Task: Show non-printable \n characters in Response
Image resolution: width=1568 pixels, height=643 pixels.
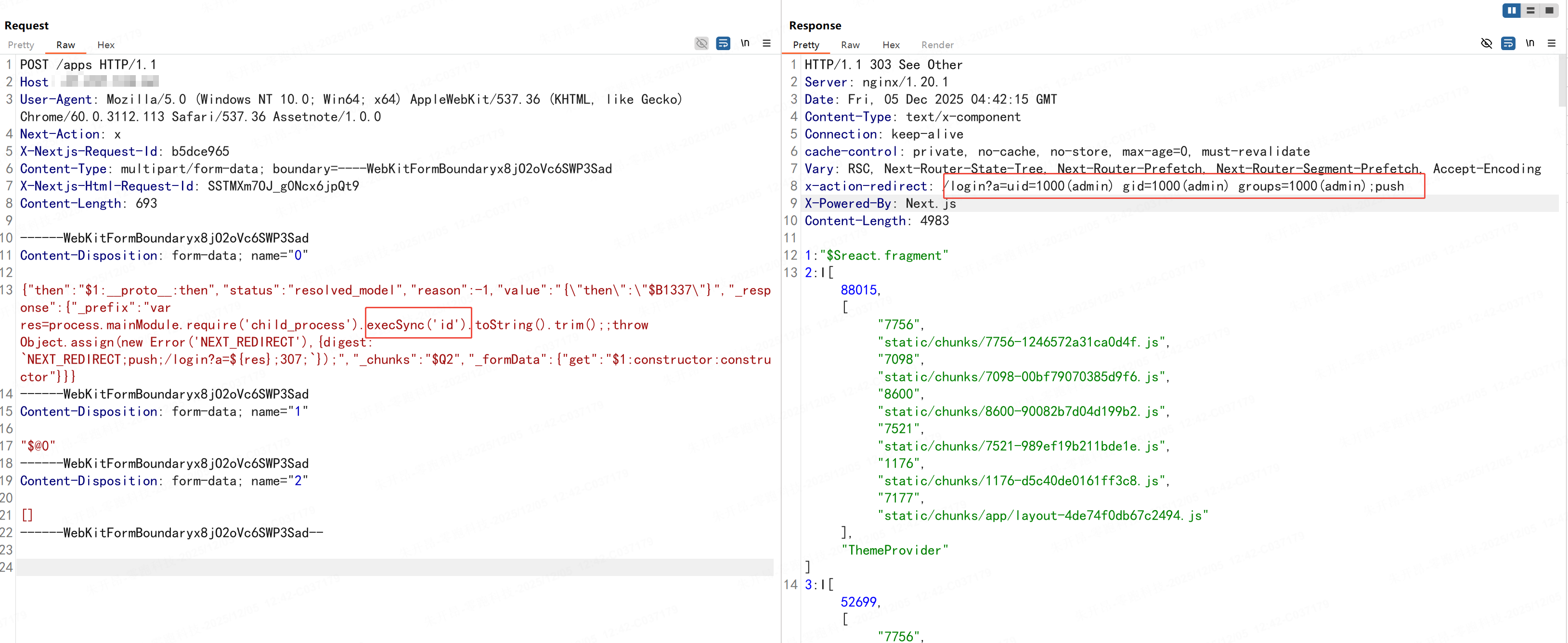Action: 1529,43
